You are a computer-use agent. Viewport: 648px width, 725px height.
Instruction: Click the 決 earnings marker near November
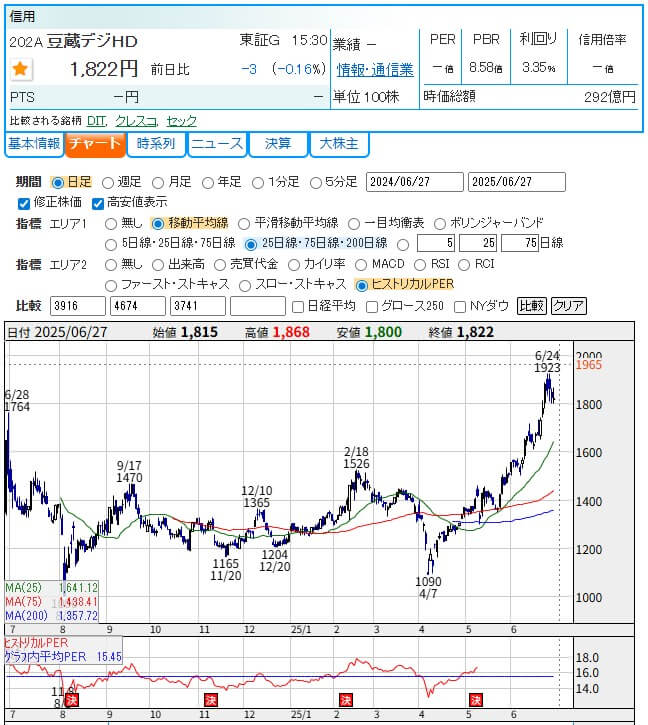tap(210, 700)
